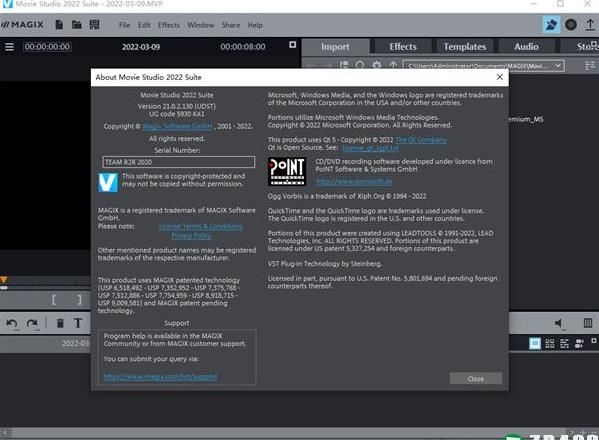Switch to multicam mode camera icon
This screenshot has height=440, width=599.
579,343
